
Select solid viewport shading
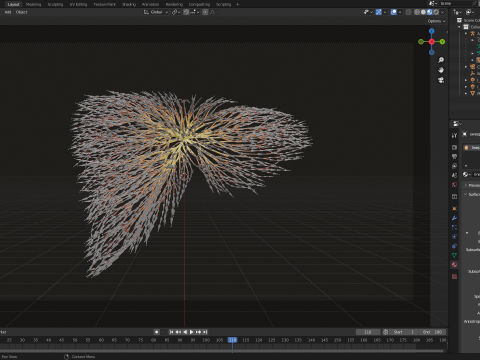coord(423,12)
